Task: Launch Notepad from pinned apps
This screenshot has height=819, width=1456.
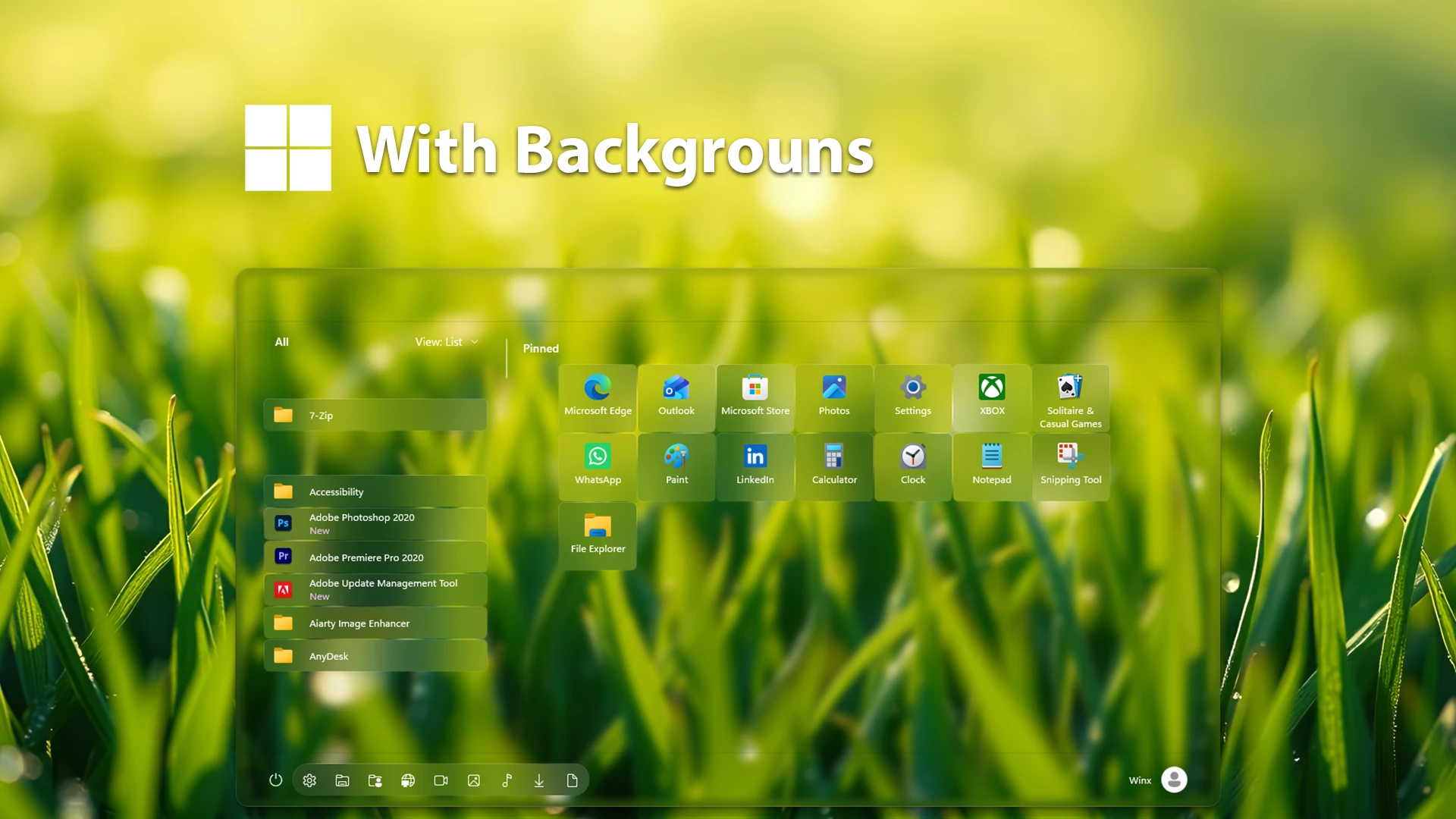Action: tap(992, 467)
